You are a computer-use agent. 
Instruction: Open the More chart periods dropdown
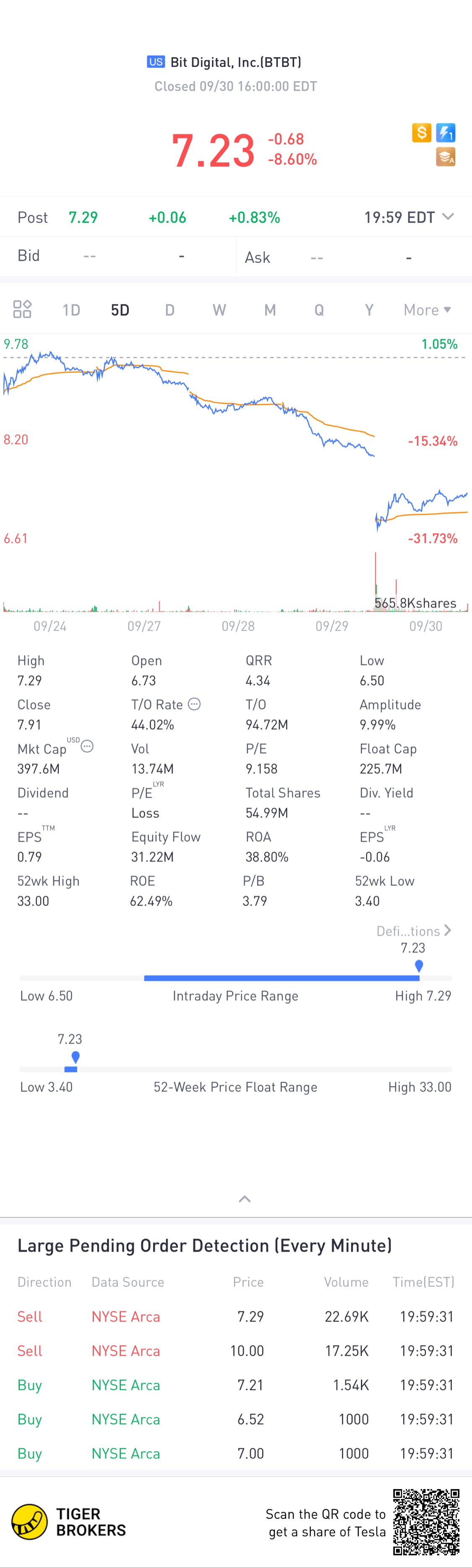pos(427,310)
